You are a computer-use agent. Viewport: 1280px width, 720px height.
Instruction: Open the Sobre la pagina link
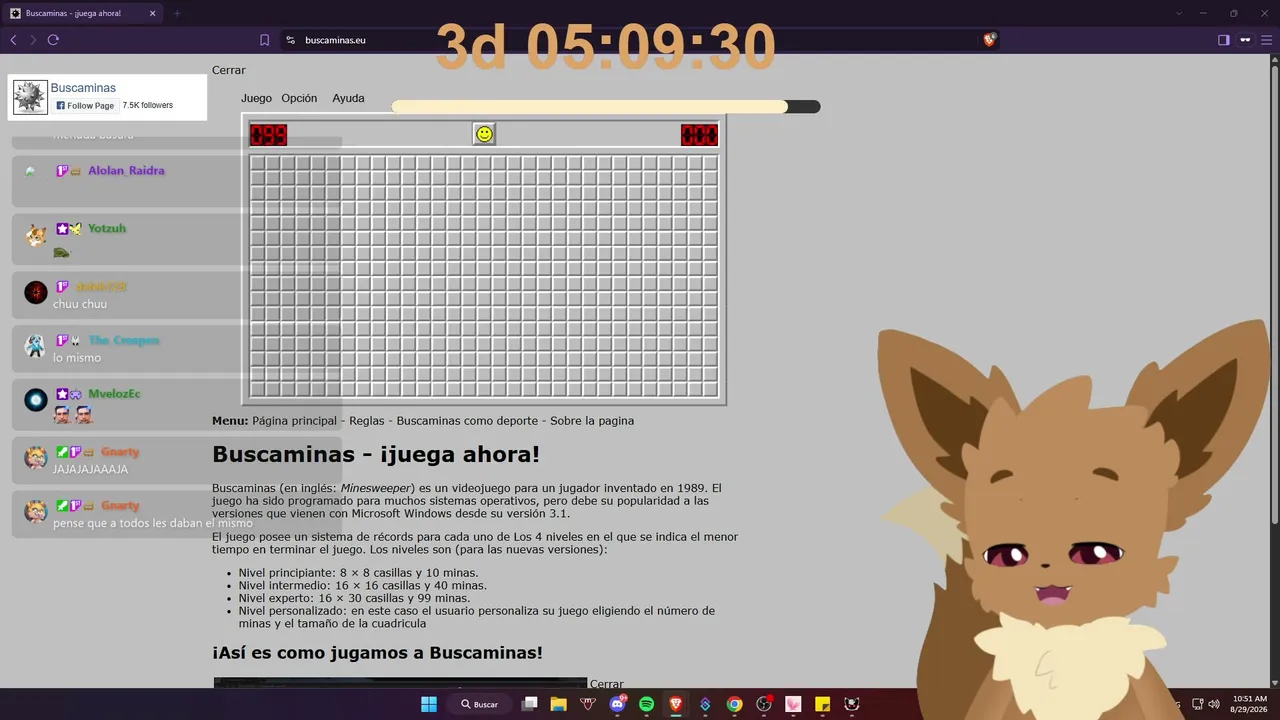592,421
